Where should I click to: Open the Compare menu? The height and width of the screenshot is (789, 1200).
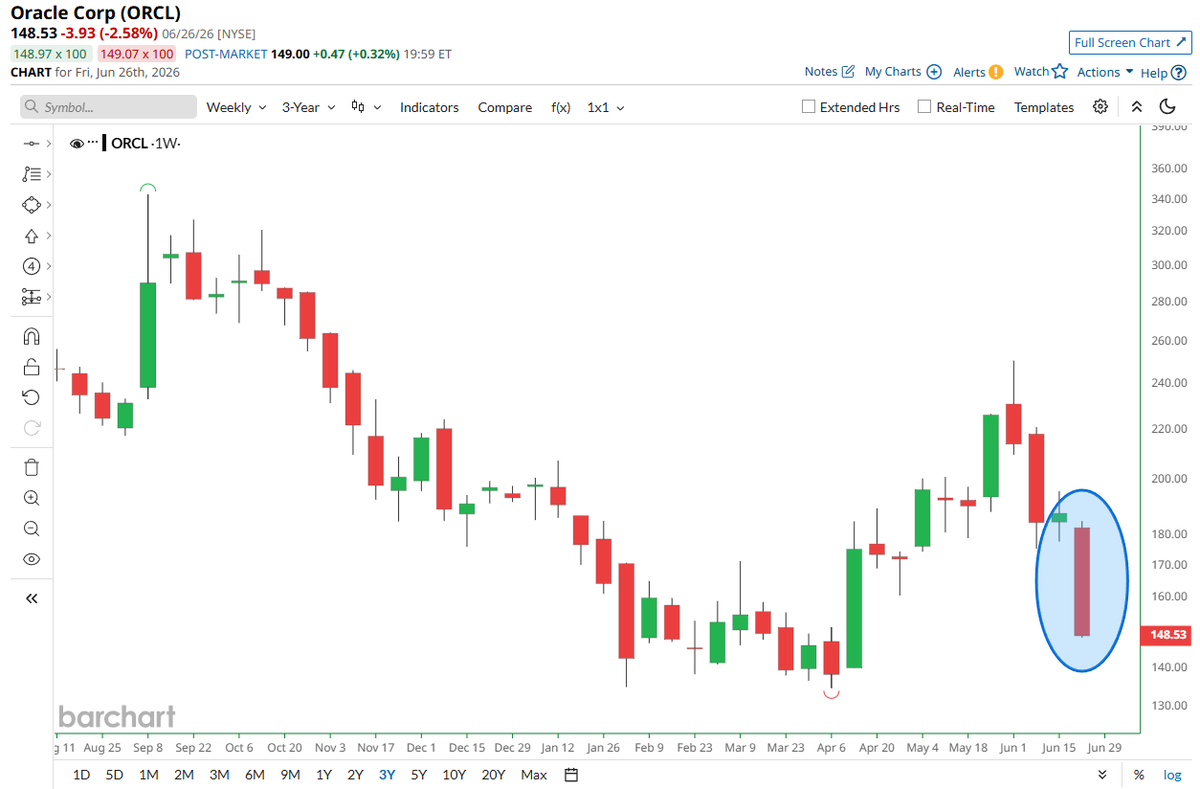505,107
